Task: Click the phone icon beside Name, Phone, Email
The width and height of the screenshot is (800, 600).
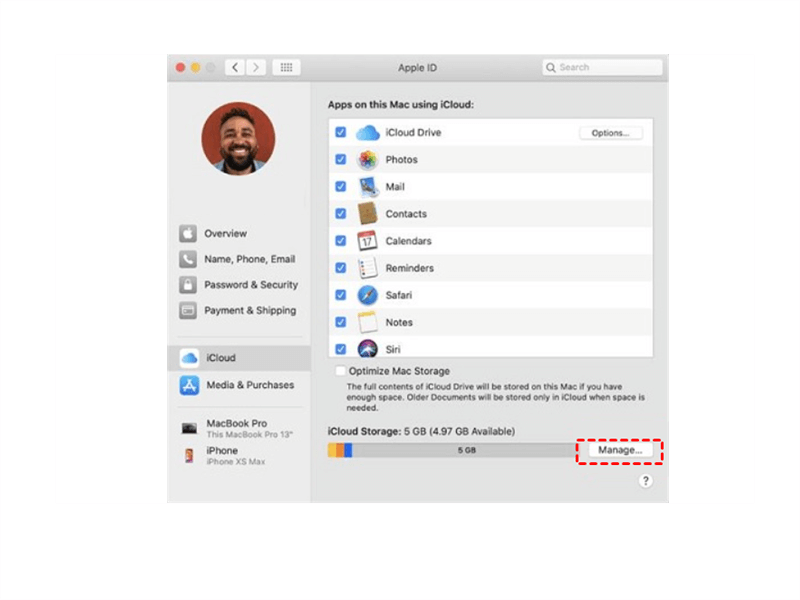Action: (188, 259)
